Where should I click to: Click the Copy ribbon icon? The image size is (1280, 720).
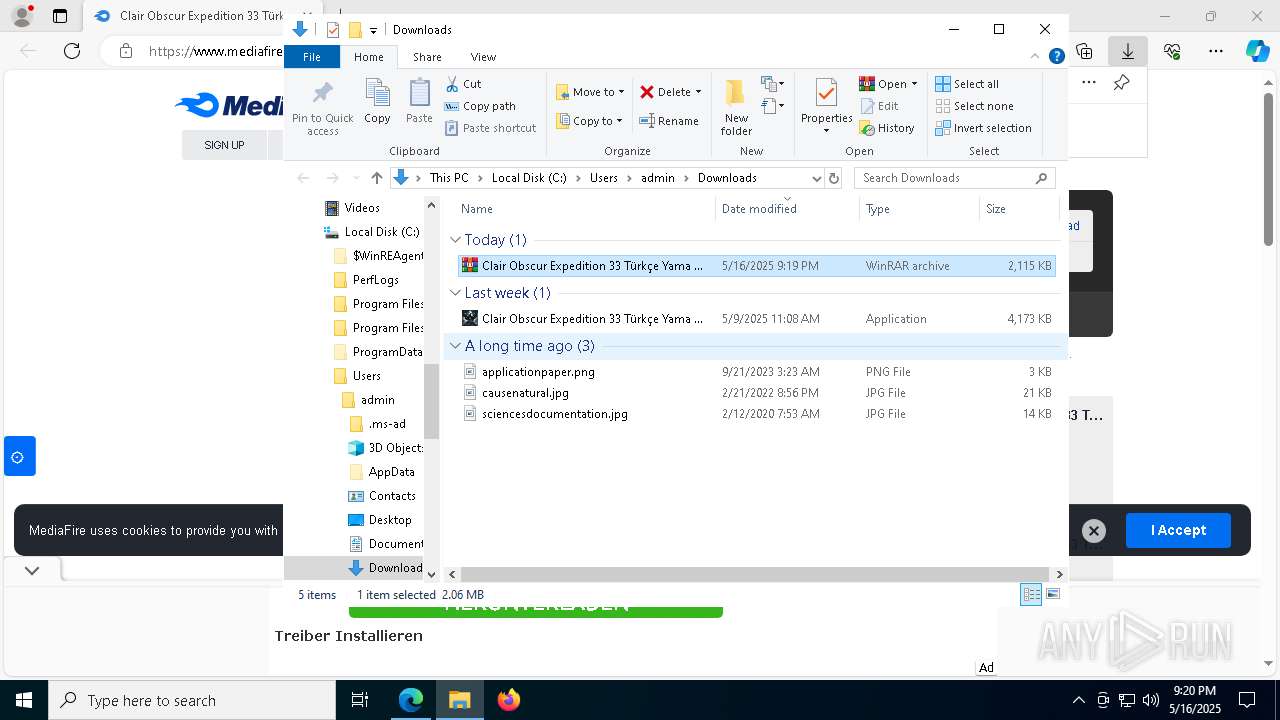click(377, 102)
